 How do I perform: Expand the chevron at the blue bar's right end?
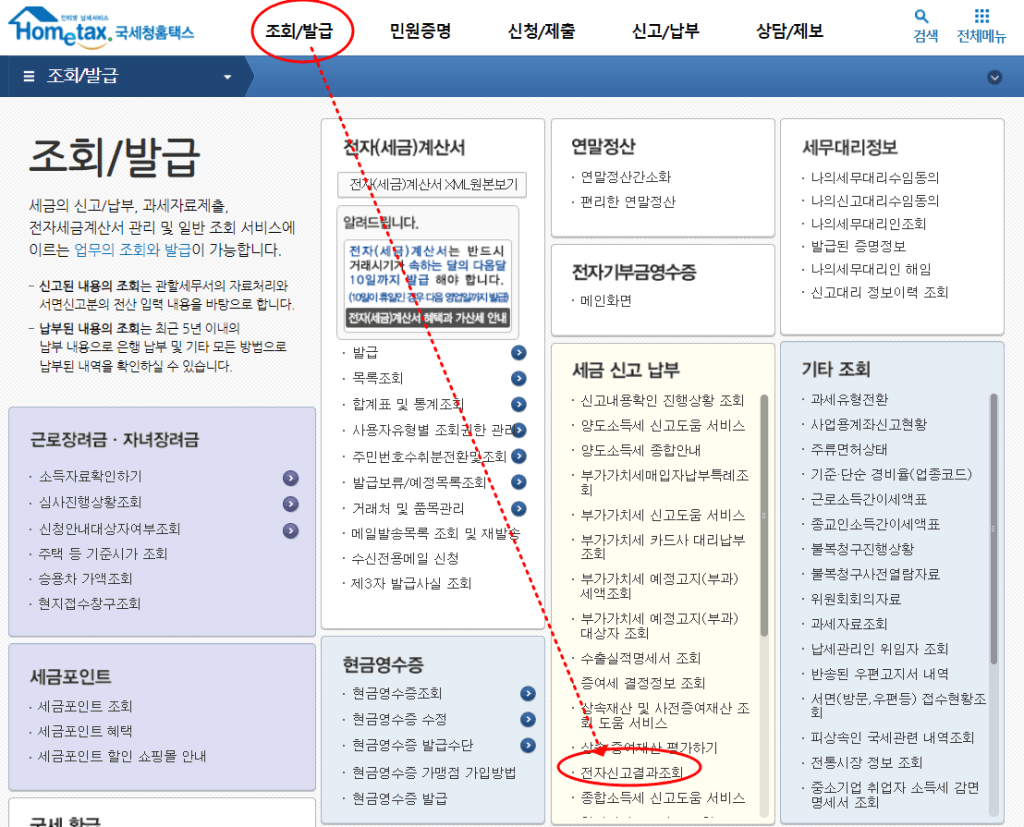point(993,74)
